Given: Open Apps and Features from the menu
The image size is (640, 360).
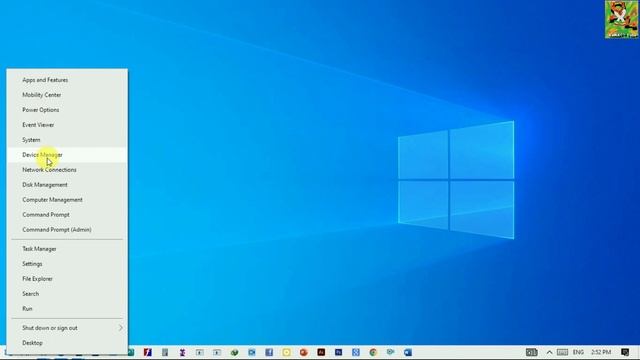Looking at the screenshot, I should point(67,80).
